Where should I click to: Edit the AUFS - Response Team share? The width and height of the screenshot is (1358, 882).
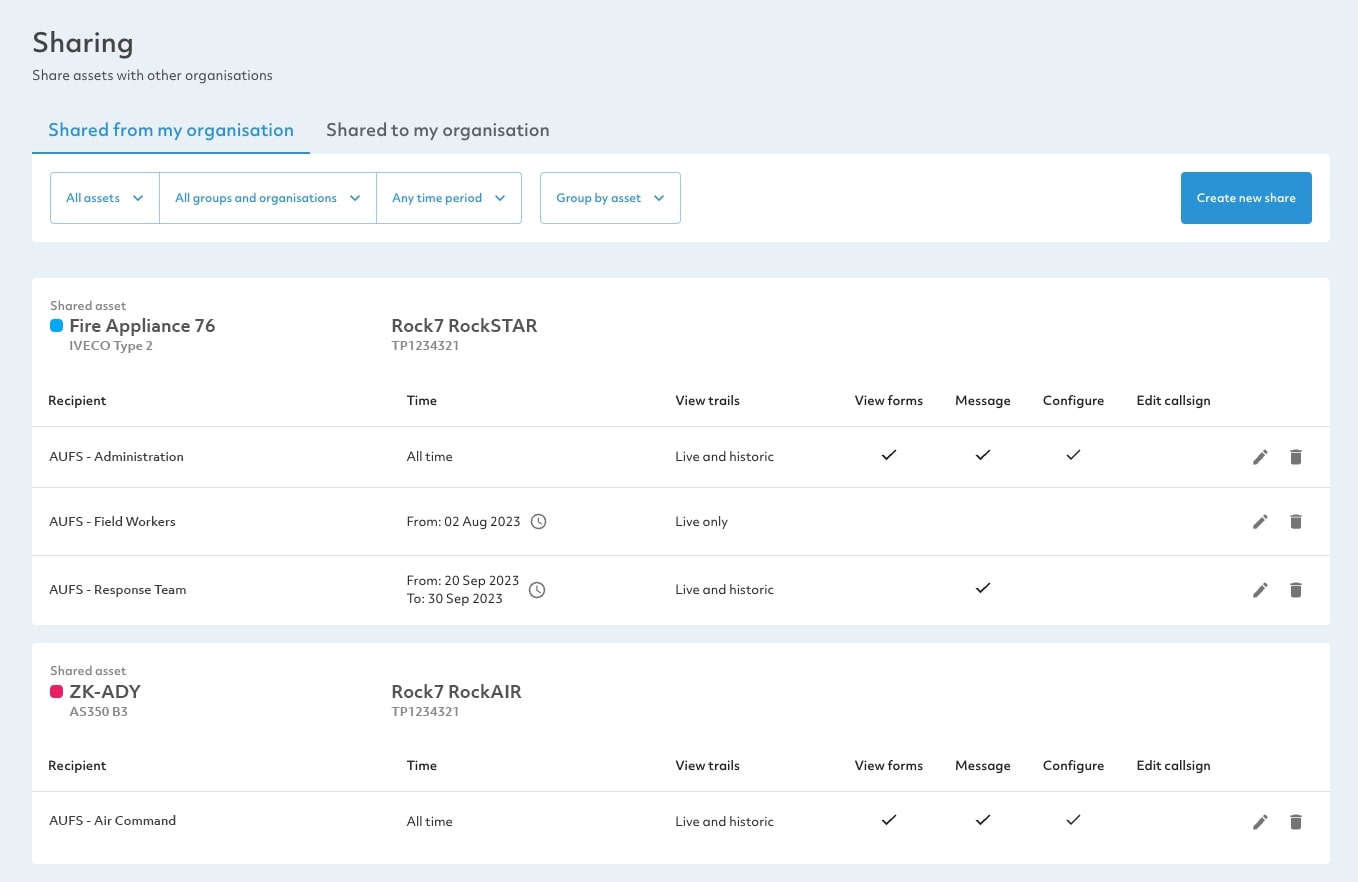pyautogui.click(x=1260, y=590)
